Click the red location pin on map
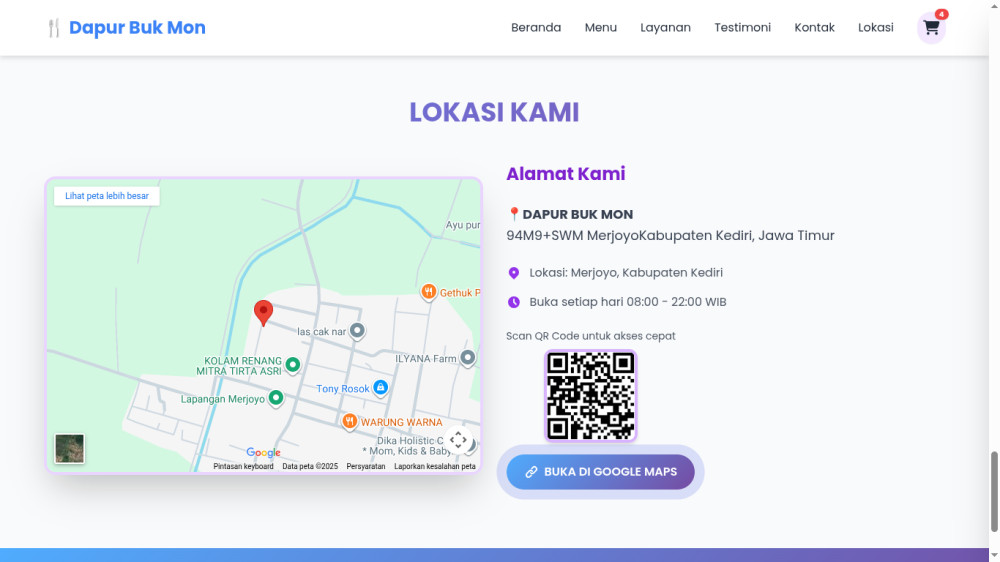 [x=263, y=313]
